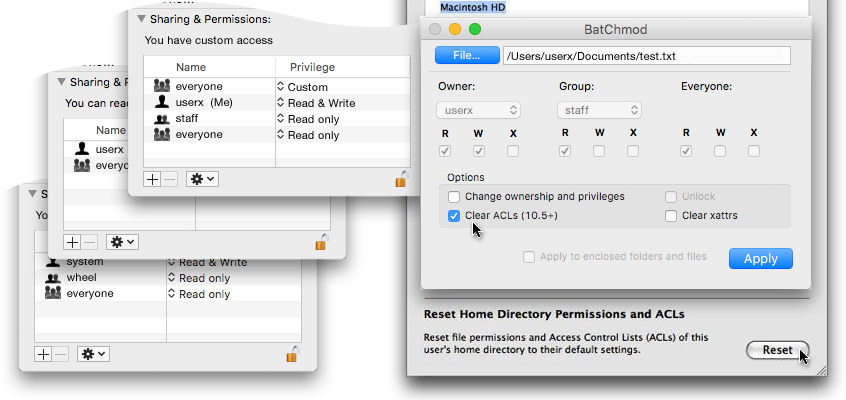Click the minus button in the panel listing wheel
846x400 pixels.
point(60,354)
